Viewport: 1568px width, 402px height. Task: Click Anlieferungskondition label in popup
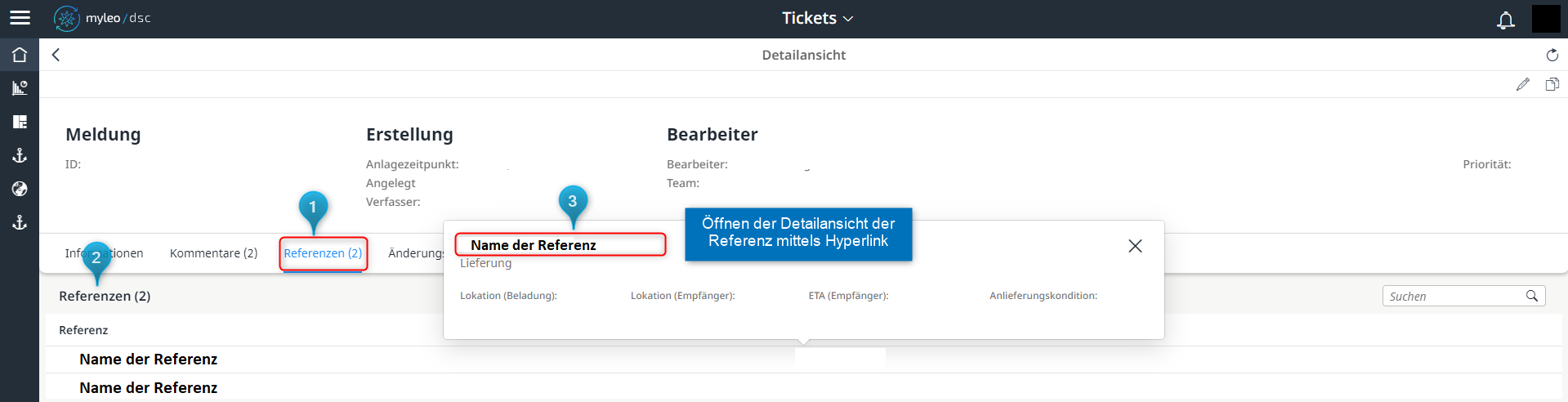(x=1043, y=296)
